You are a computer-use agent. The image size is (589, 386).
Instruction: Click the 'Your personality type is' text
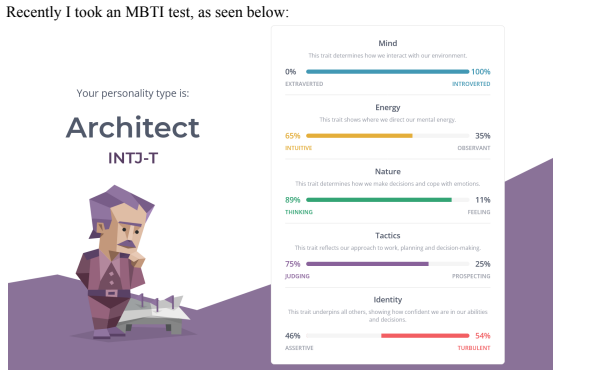coord(133,93)
